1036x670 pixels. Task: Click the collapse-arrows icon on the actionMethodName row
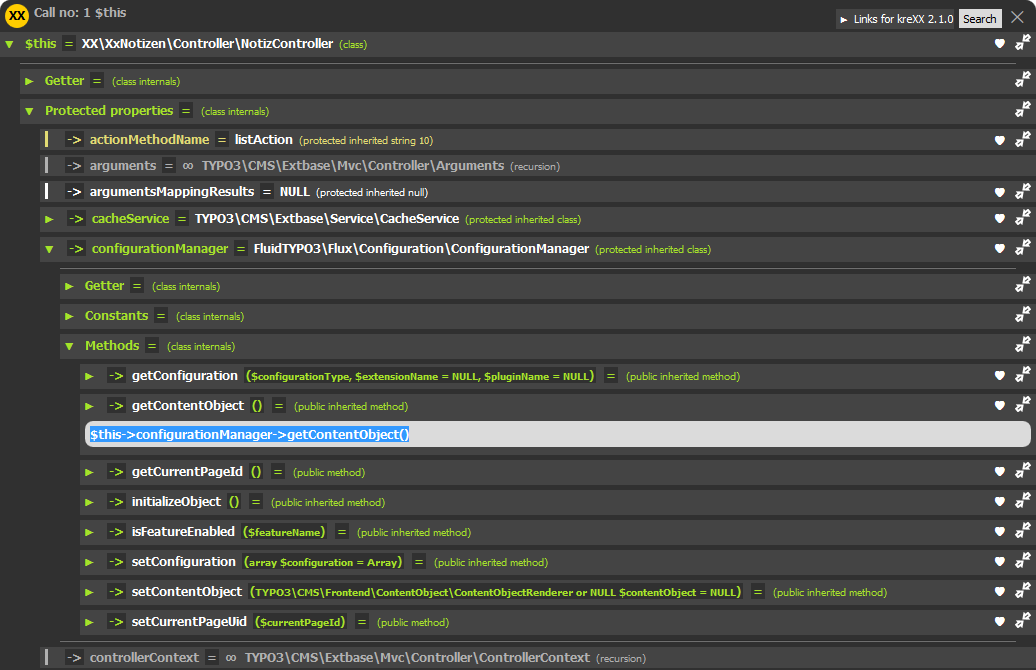(x=1022, y=139)
